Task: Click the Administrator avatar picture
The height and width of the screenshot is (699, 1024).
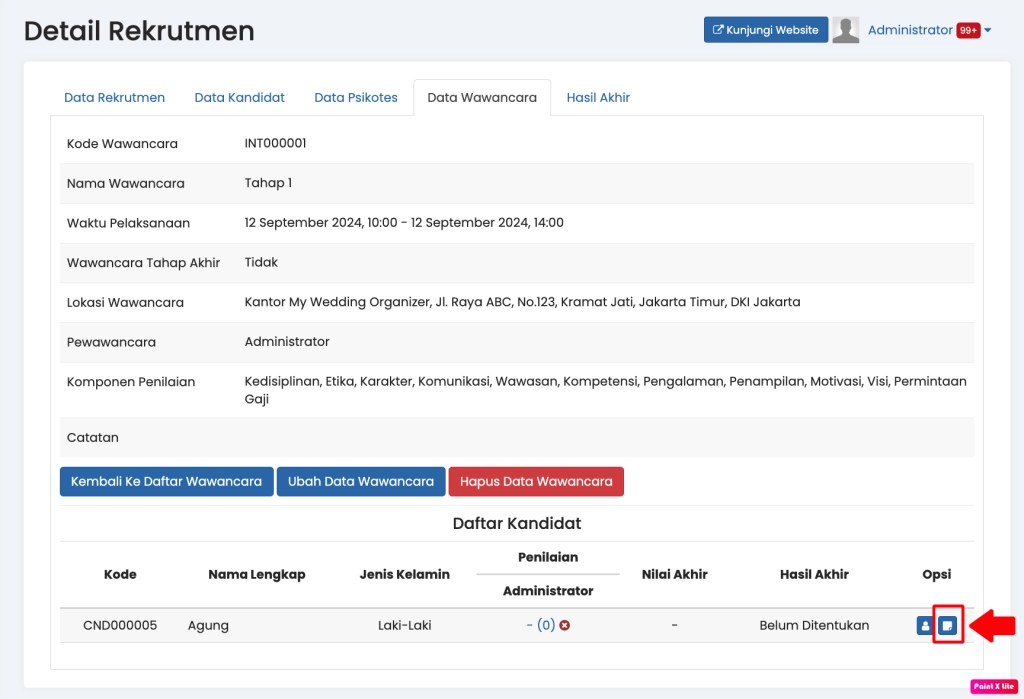Action: 846,30
